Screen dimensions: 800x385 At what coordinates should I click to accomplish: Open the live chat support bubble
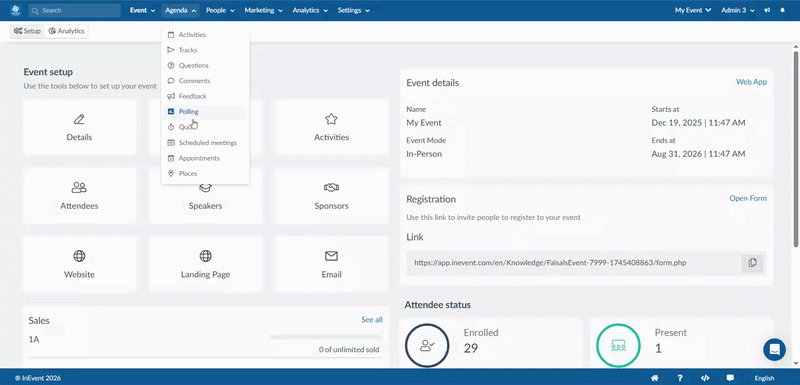pyautogui.click(x=774, y=350)
